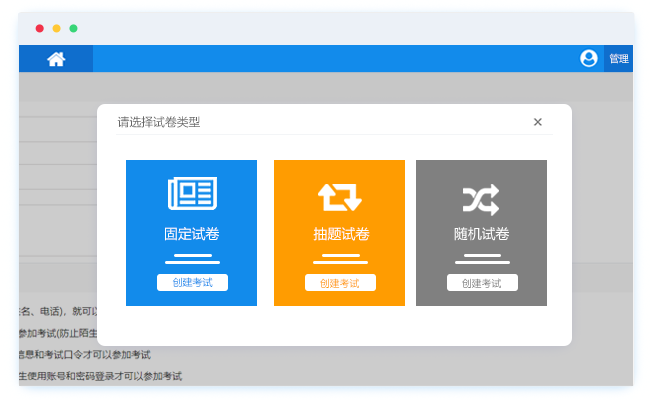Click the white line under the 固定试卷 title

[x=192, y=258]
